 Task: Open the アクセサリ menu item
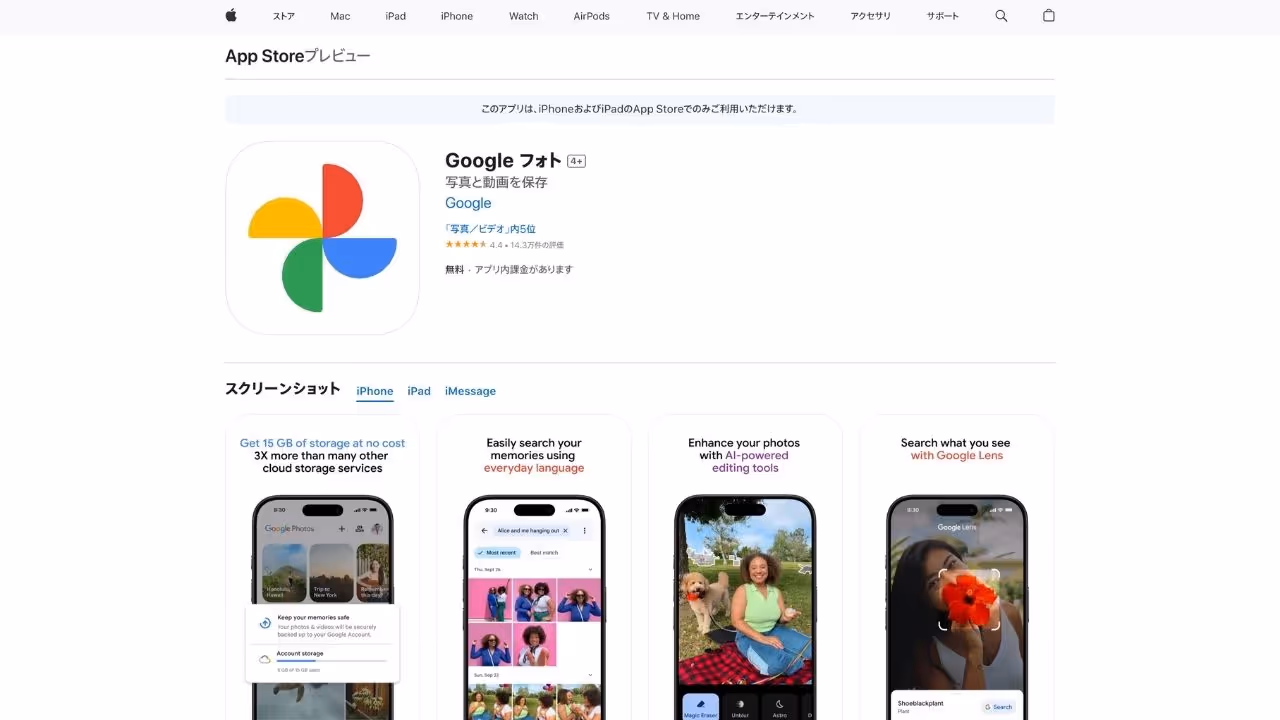click(x=871, y=16)
